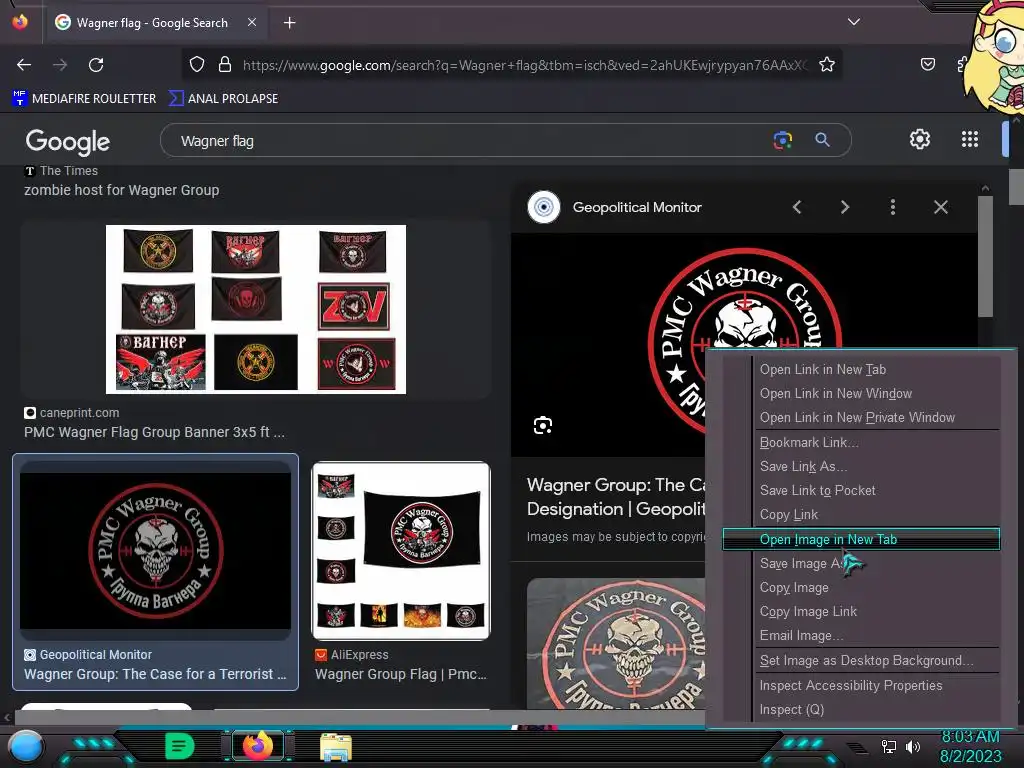
Task: Open Wagner Group: The Case for a Terrorist link
Action: click(155, 674)
